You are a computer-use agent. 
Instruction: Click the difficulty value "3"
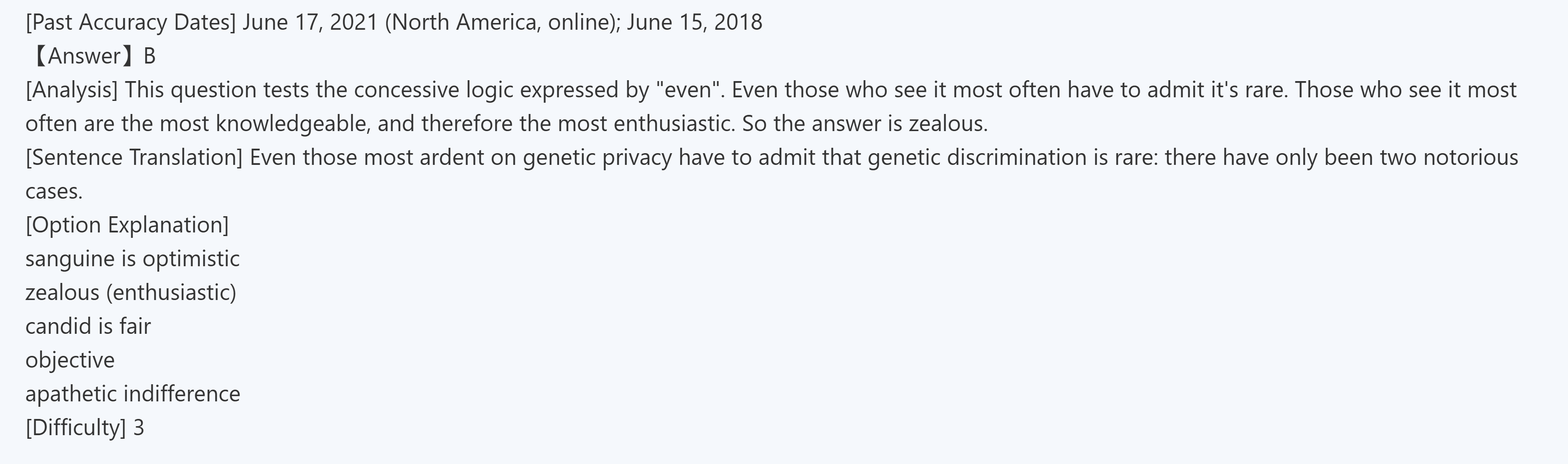click(139, 428)
